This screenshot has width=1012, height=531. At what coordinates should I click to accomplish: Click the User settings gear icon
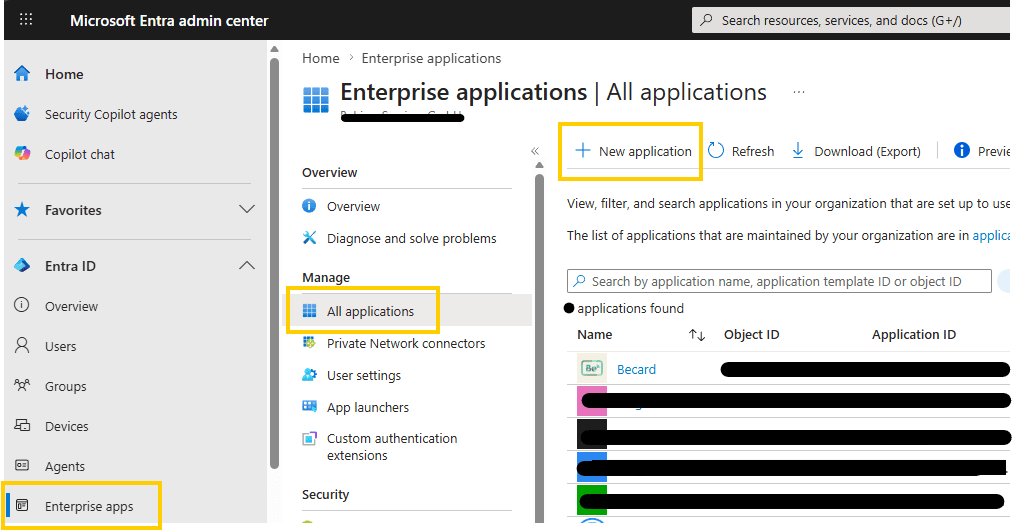(310, 374)
